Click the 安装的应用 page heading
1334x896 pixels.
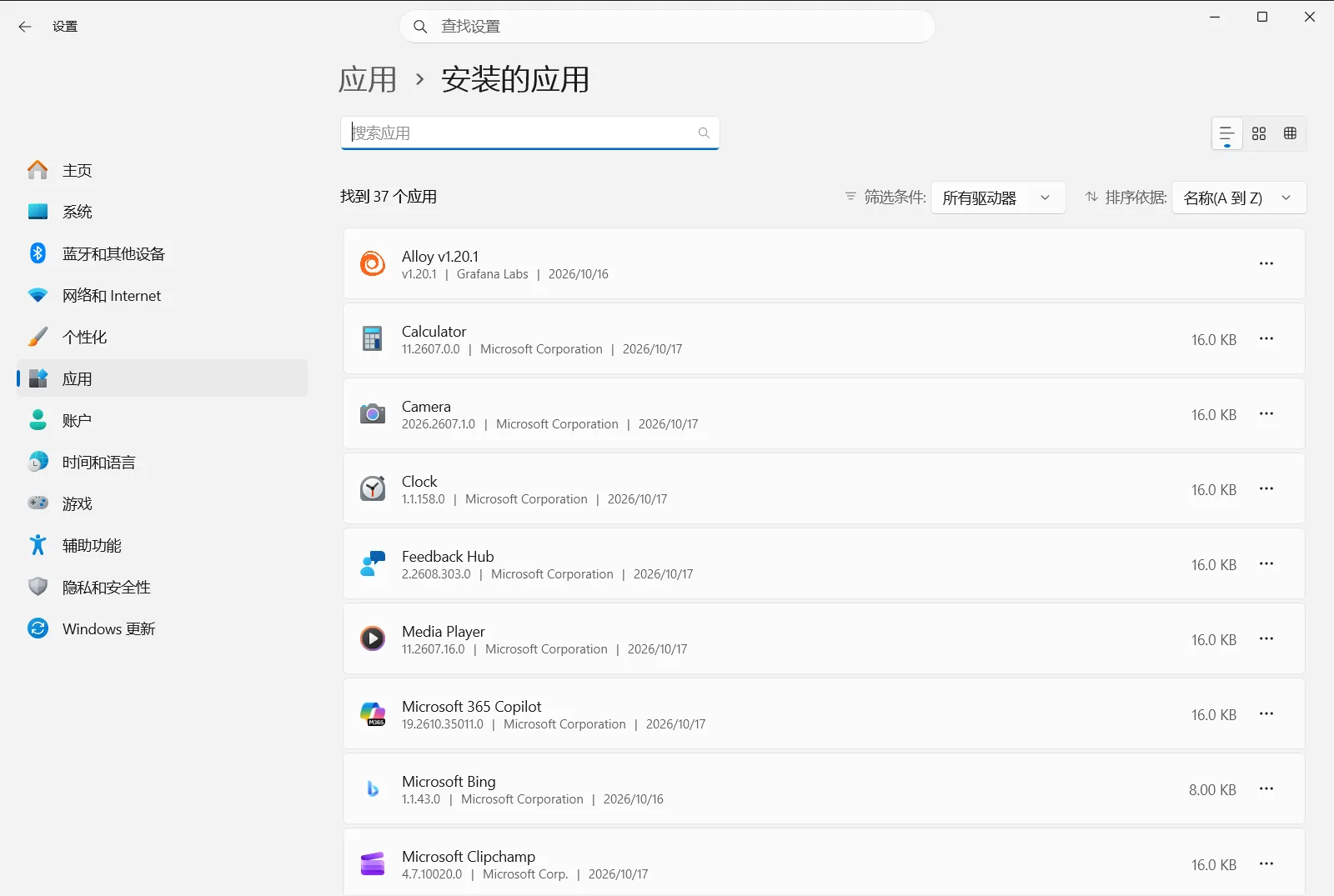point(515,80)
